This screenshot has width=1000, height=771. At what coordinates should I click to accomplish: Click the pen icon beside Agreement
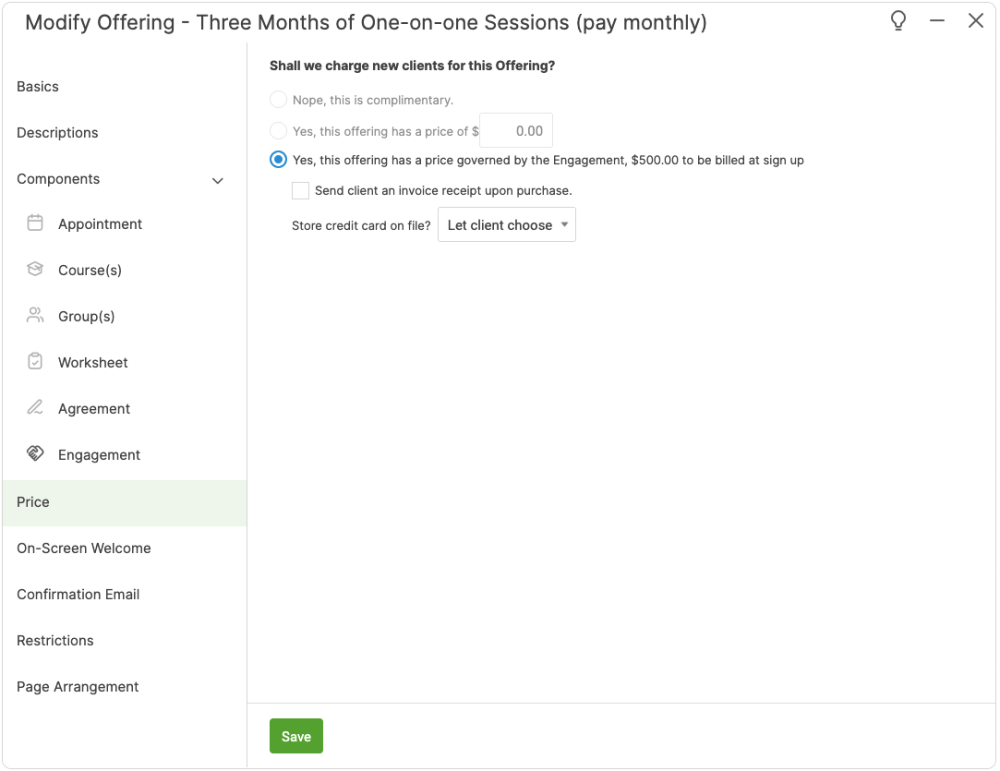point(35,408)
